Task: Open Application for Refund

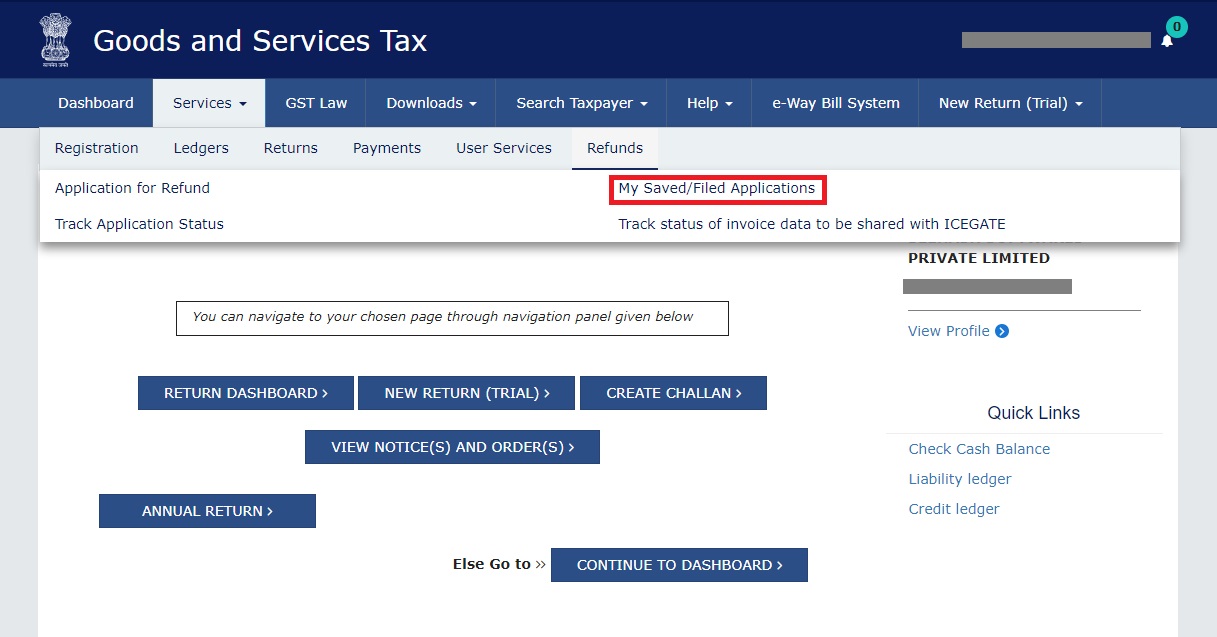Action: click(131, 187)
